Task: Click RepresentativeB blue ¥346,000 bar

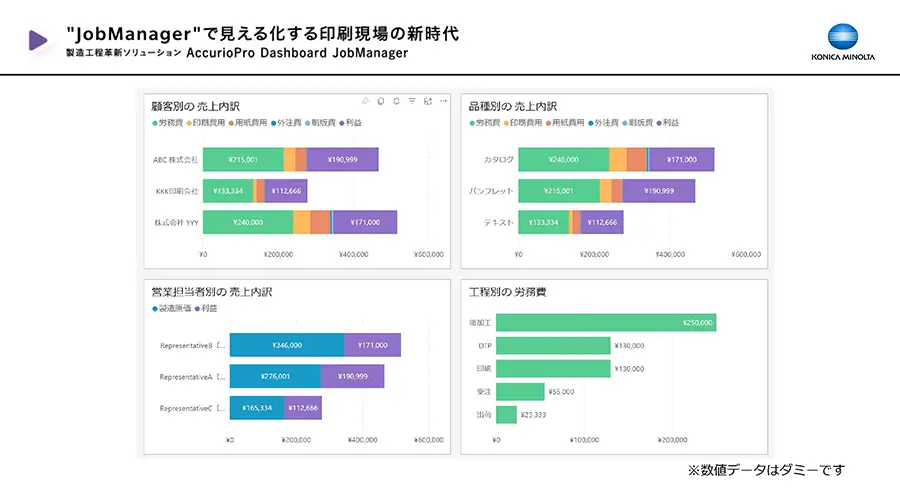Action: coord(286,345)
